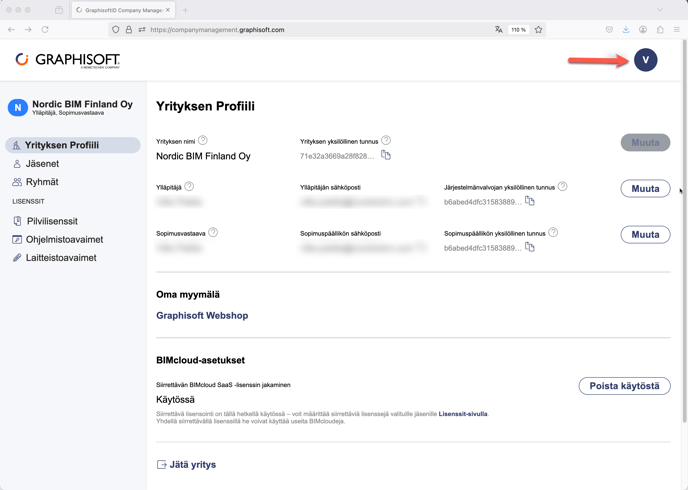Open the Lisenssit-sivulla link

pos(463,414)
